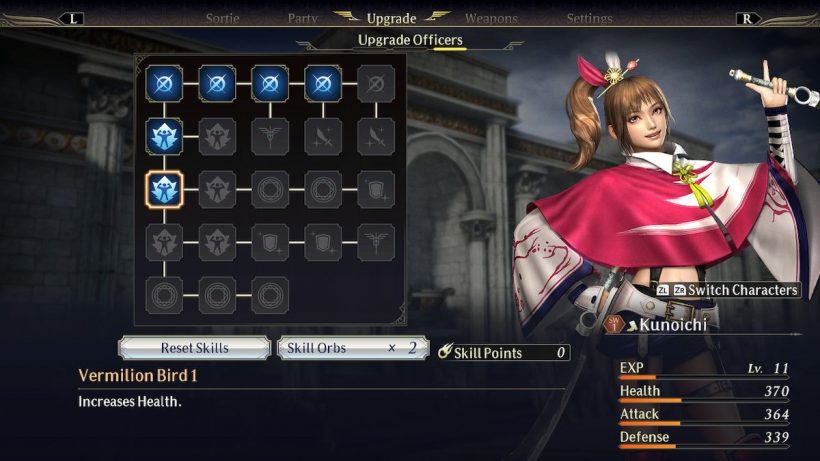This screenshot has width=820, height=461.
Task: Select the locked shield node in fourth row middle
Action: [270, 243]
